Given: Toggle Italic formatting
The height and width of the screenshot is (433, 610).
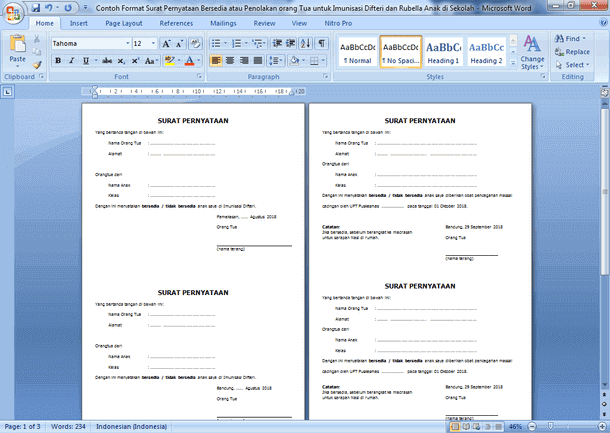Looking at the screenshot, I should 72,61.
